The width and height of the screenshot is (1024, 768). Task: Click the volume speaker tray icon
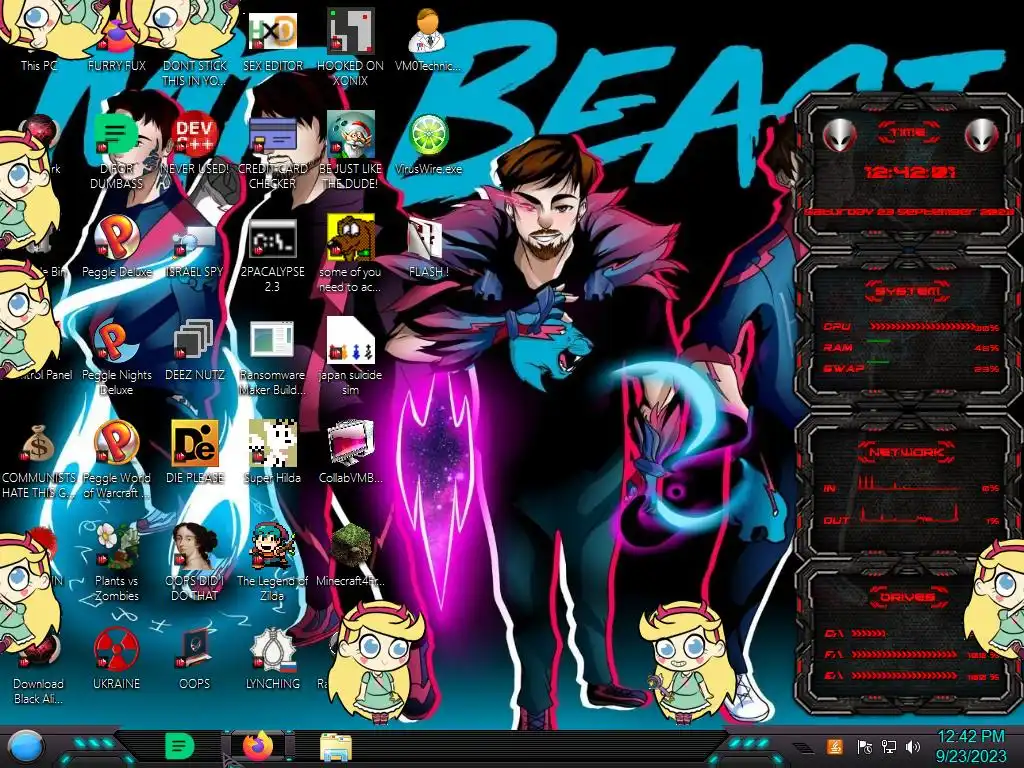click(x=913, y=746)
